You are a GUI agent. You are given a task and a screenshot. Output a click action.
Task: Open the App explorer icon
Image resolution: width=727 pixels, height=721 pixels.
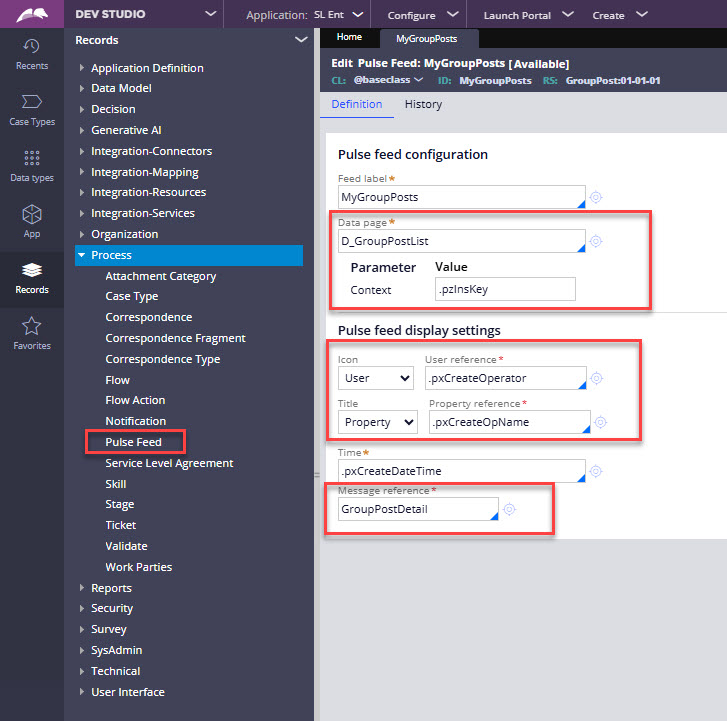pos(32,220)
